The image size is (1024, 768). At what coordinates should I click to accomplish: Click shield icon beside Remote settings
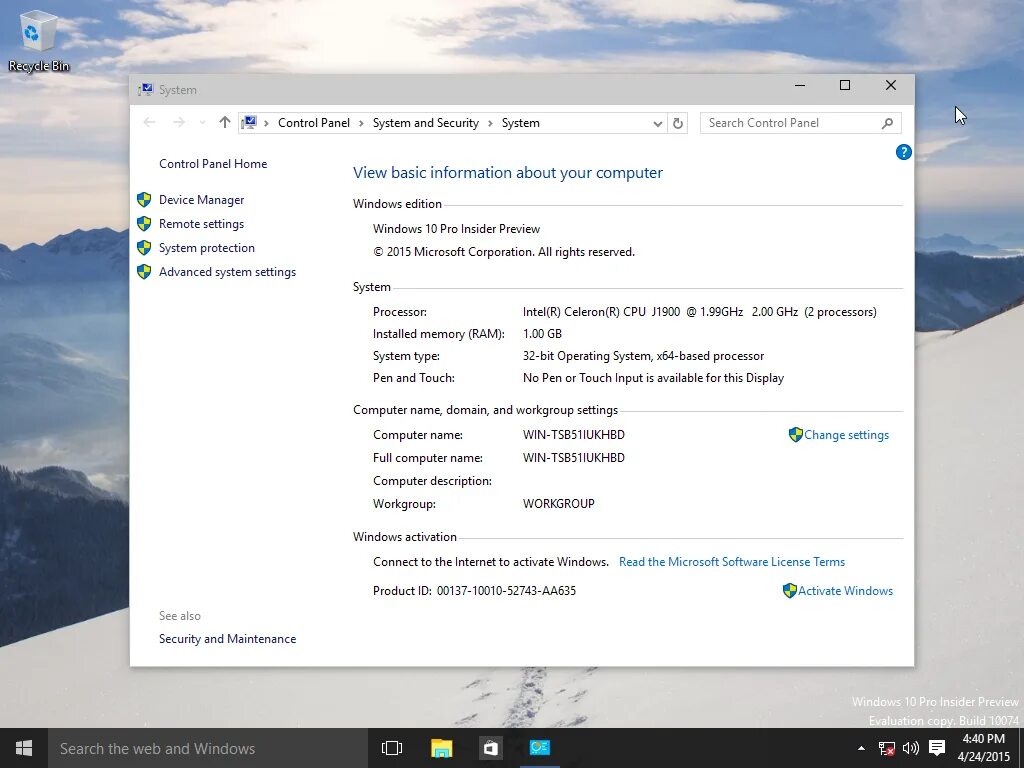144,224
